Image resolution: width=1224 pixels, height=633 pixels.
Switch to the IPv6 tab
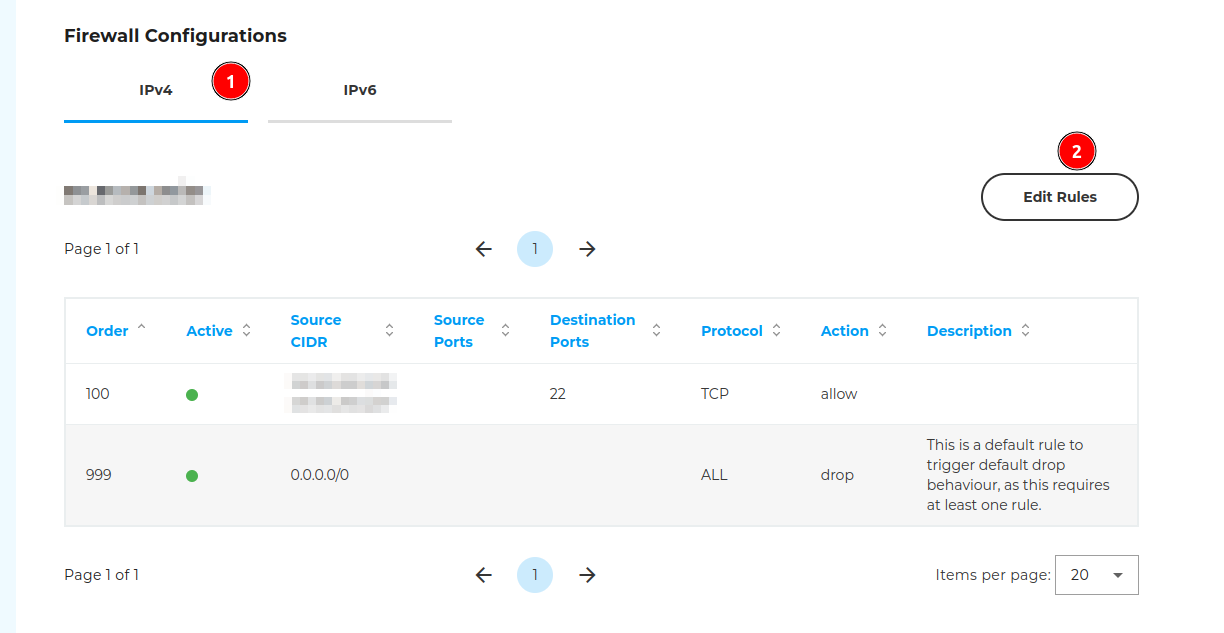pos(360,90)
